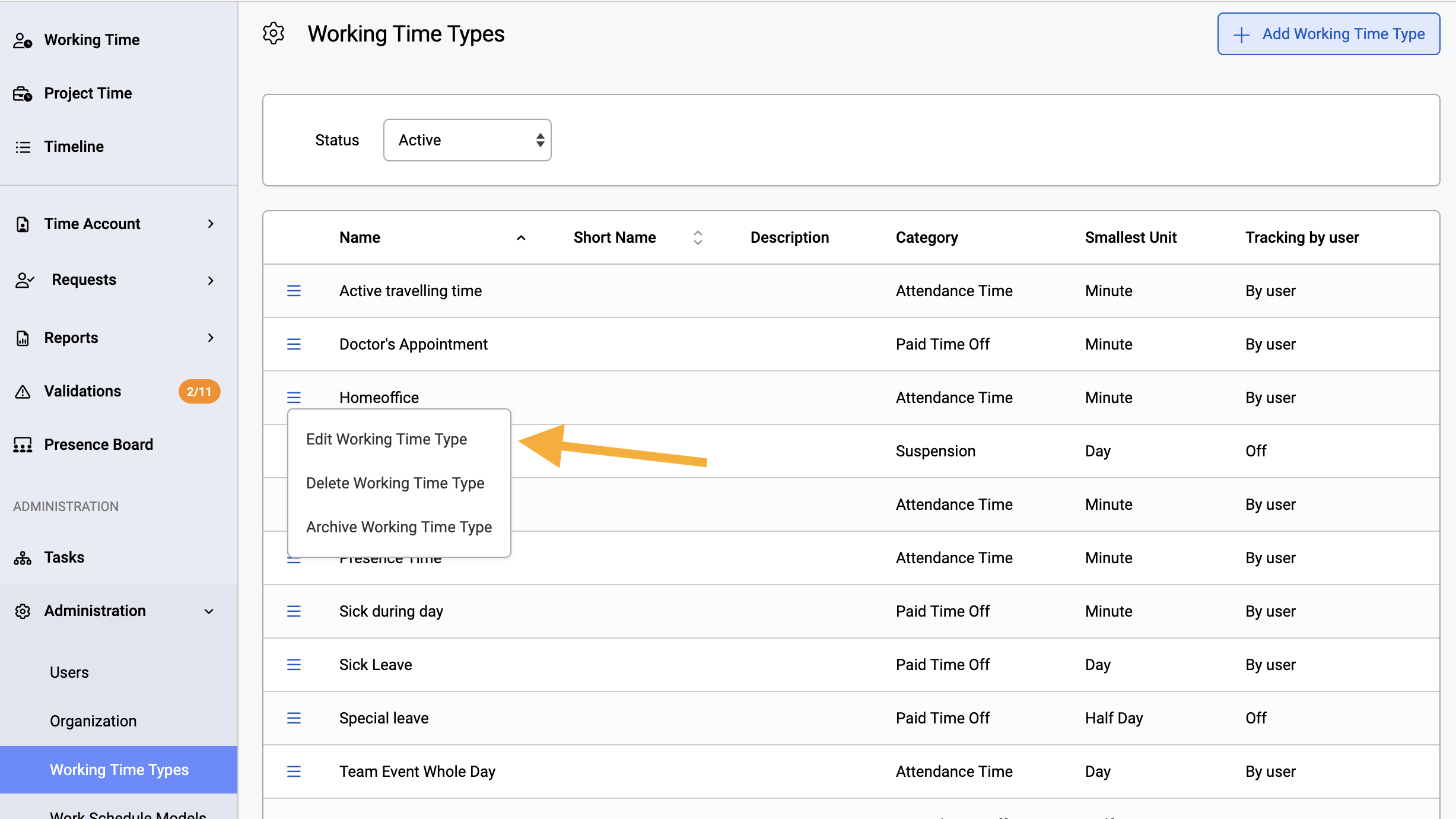Select Delete Working Time Type
This screenshot has height=819, width=1456.
tap(395, 483)
